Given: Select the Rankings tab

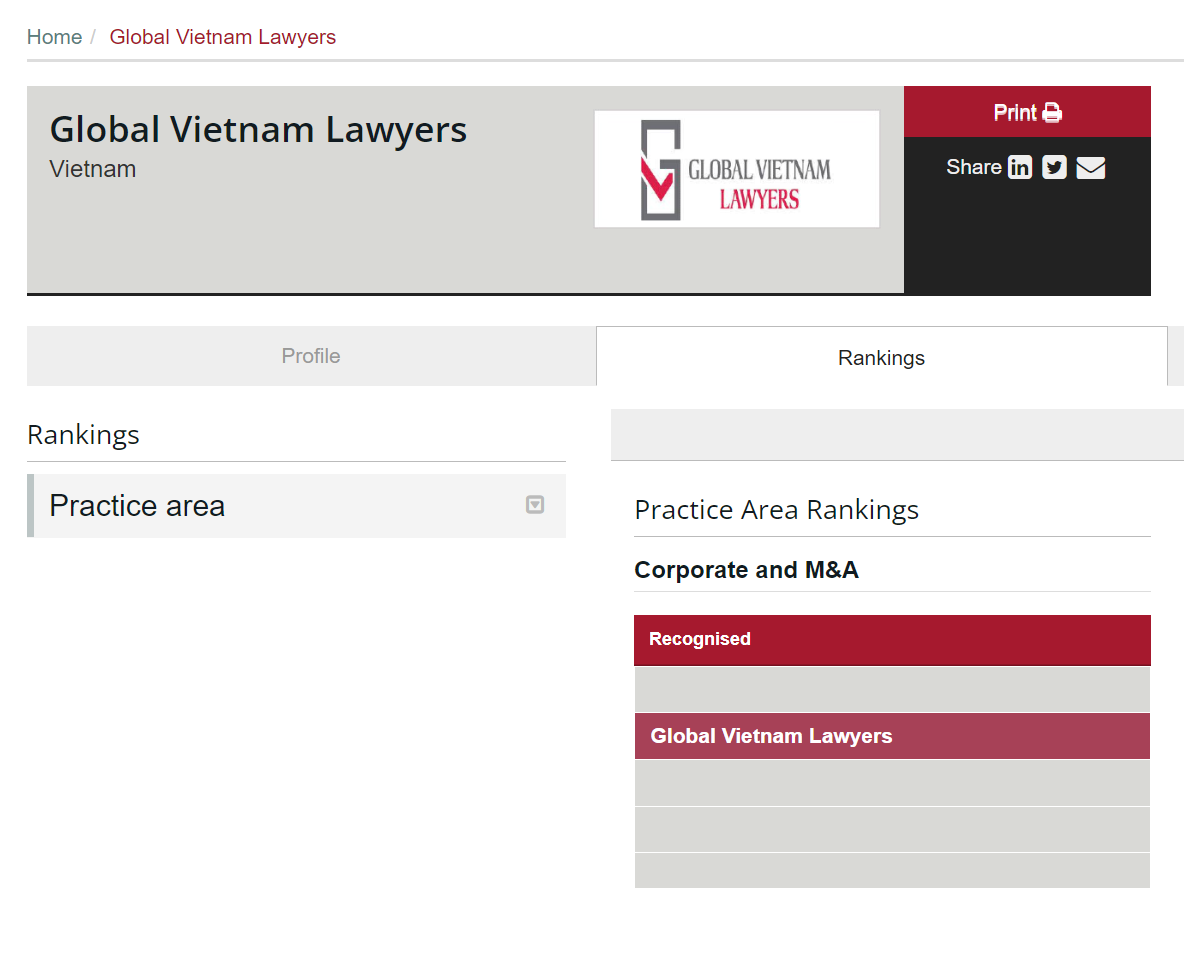Looking at the screenshot, I should click(x=881, y=358).
